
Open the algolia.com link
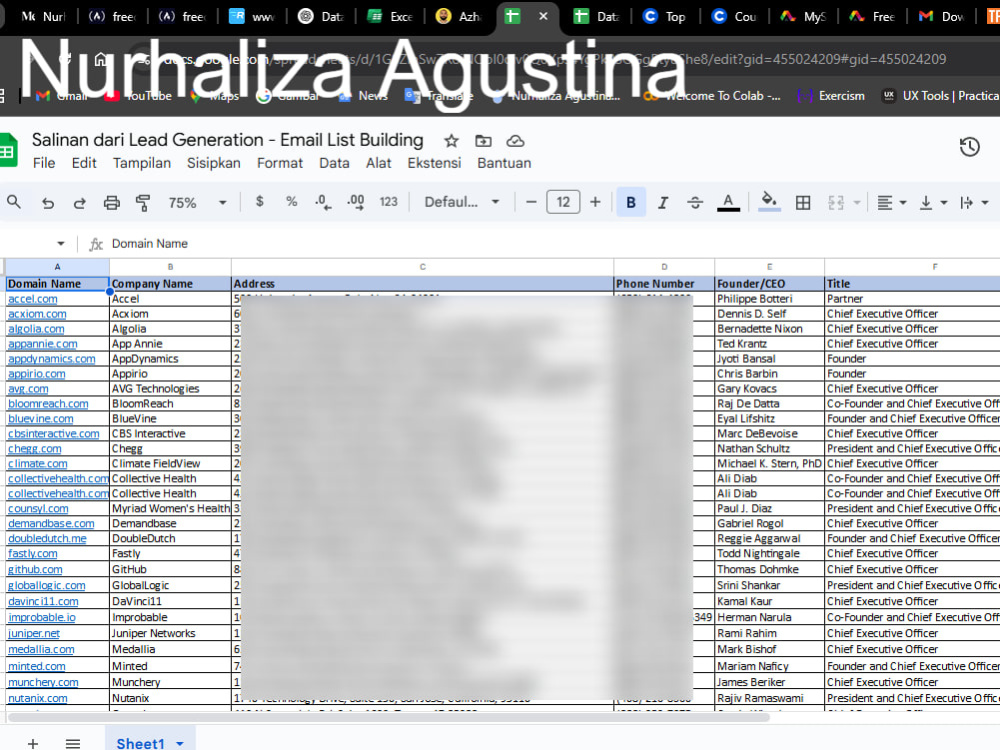36,329
